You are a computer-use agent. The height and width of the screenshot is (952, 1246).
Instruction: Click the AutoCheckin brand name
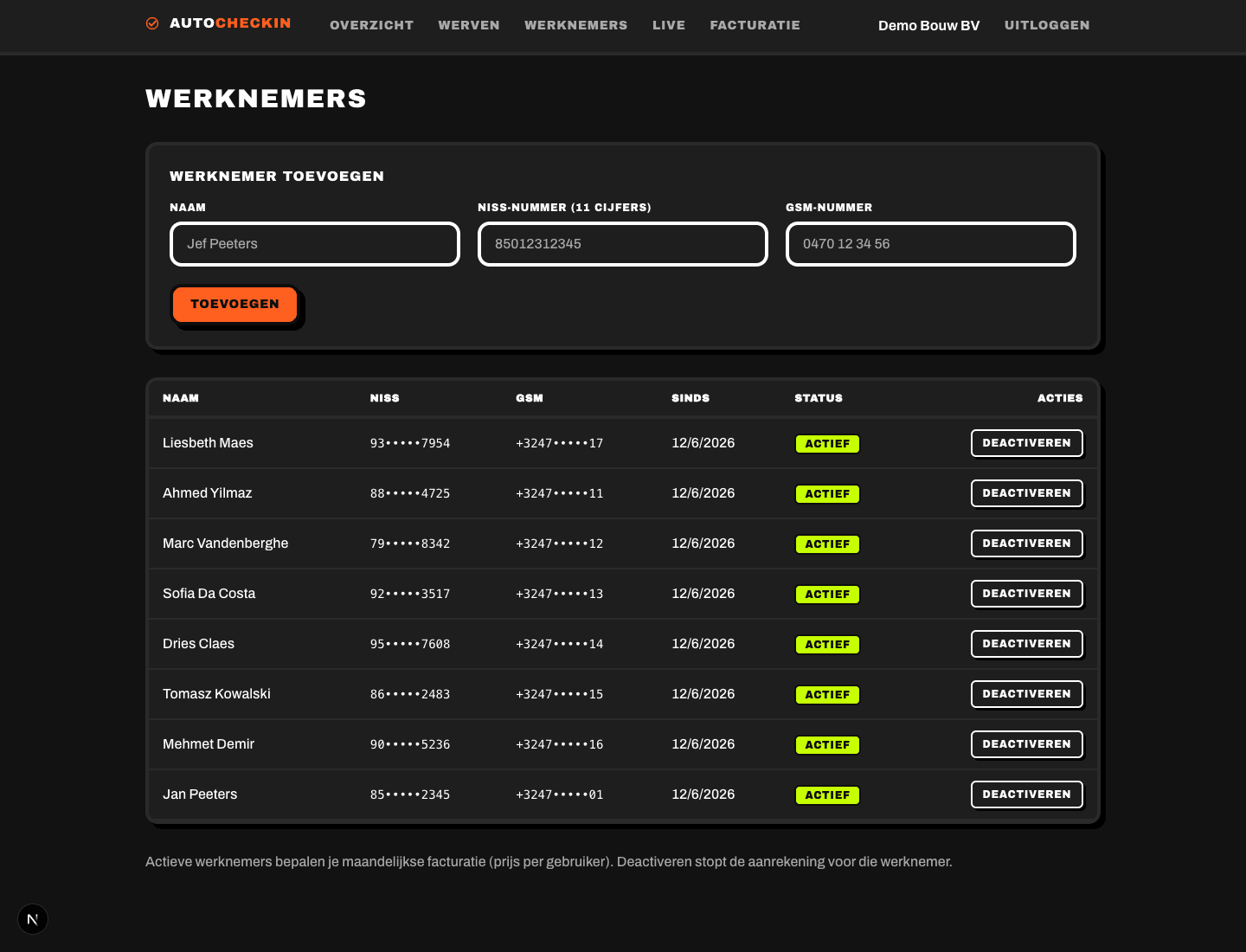[230, 23]
